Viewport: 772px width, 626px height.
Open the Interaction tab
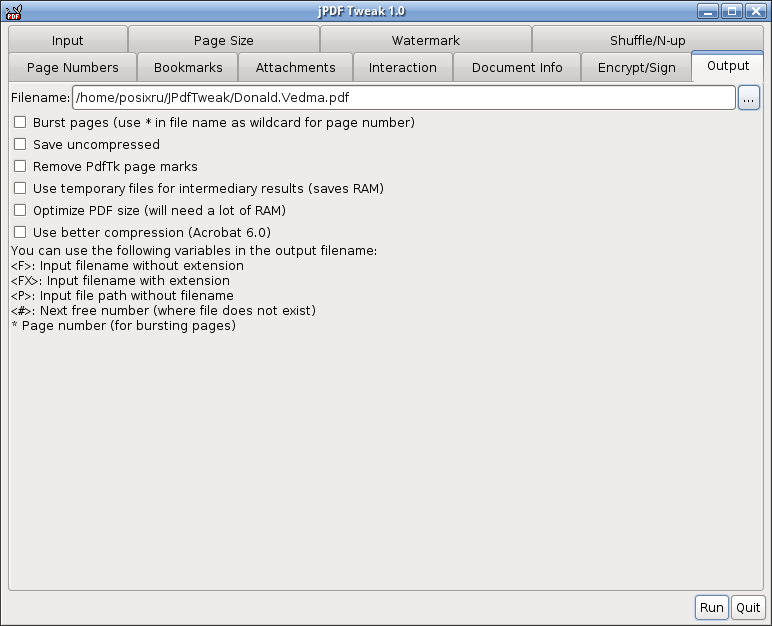pyautogui.click(x=403, y=67)
